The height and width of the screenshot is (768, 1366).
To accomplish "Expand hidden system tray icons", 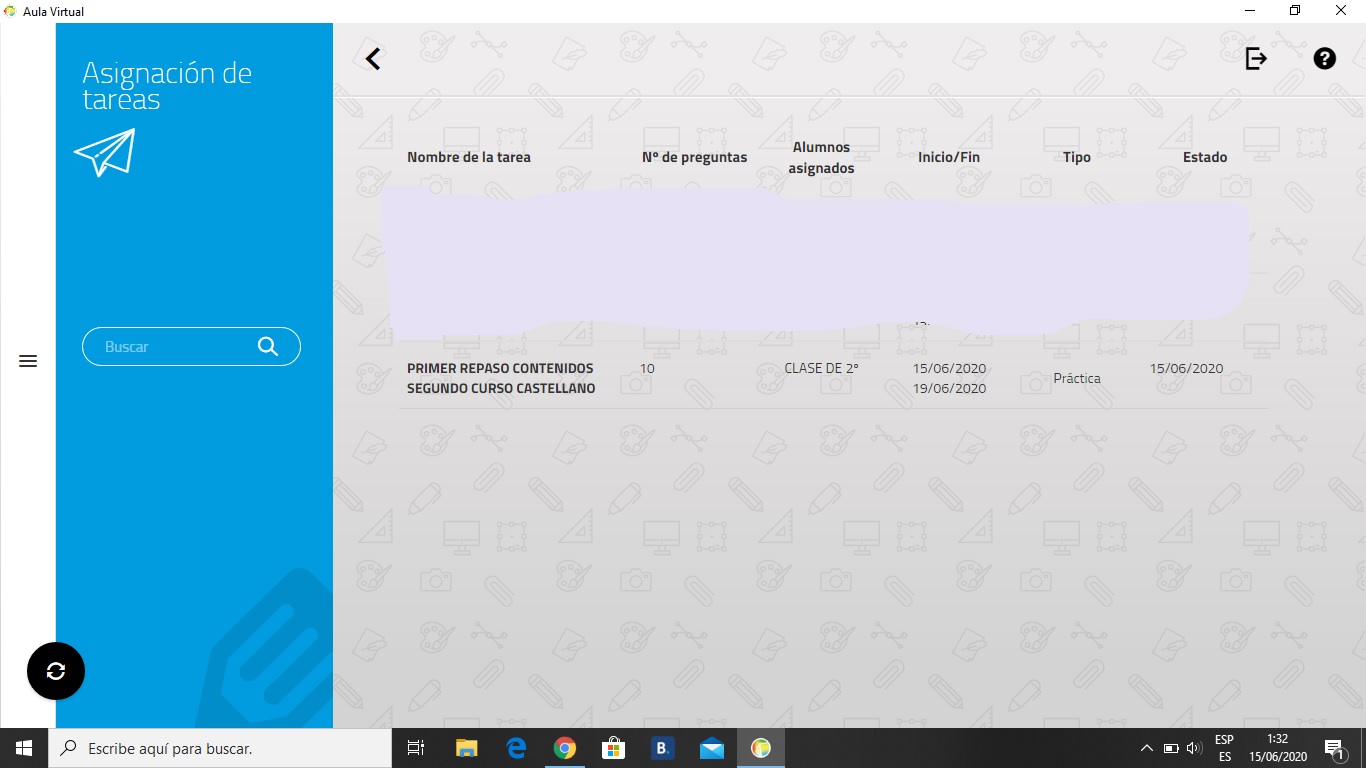I will (1147, 748).
